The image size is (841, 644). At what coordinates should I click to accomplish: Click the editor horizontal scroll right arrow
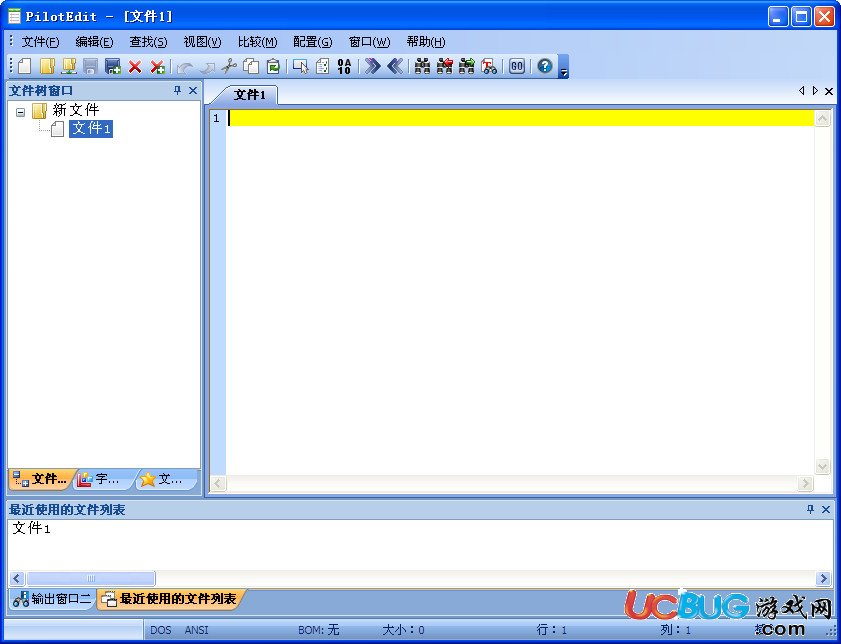pyautogui.click(x=805, y=483)
